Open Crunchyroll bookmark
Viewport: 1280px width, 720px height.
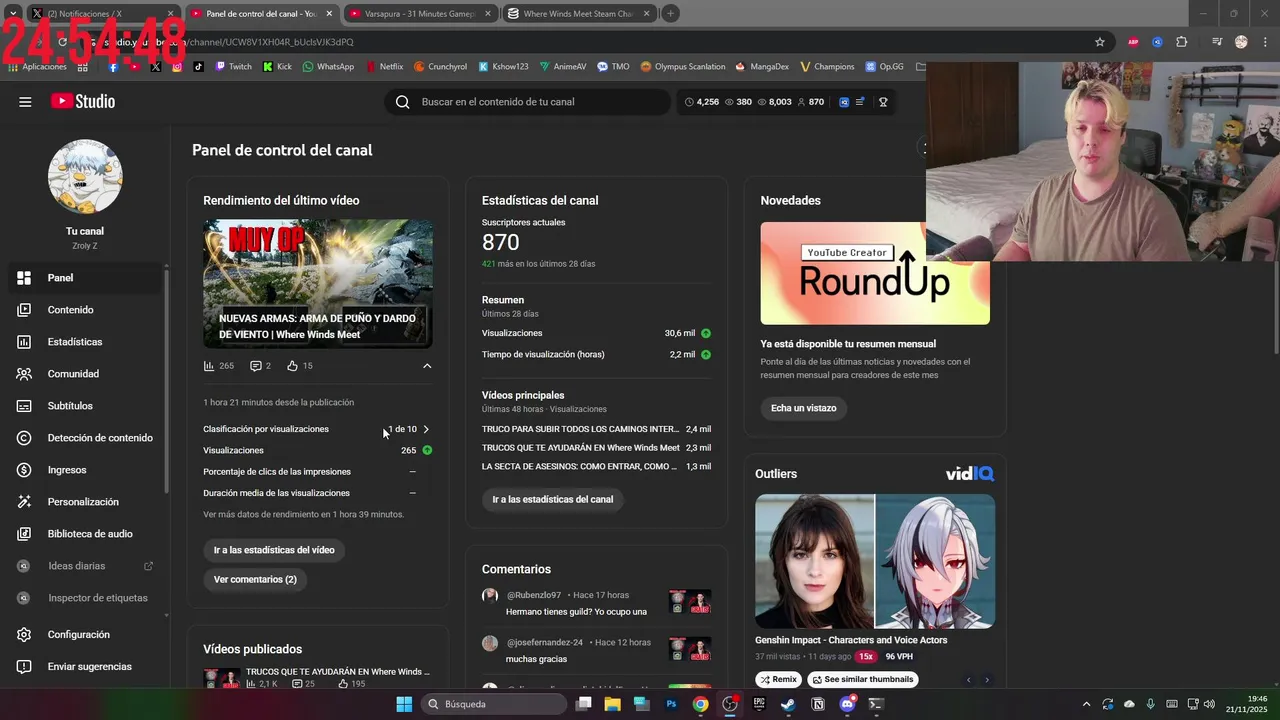click(x=440, y=67)
